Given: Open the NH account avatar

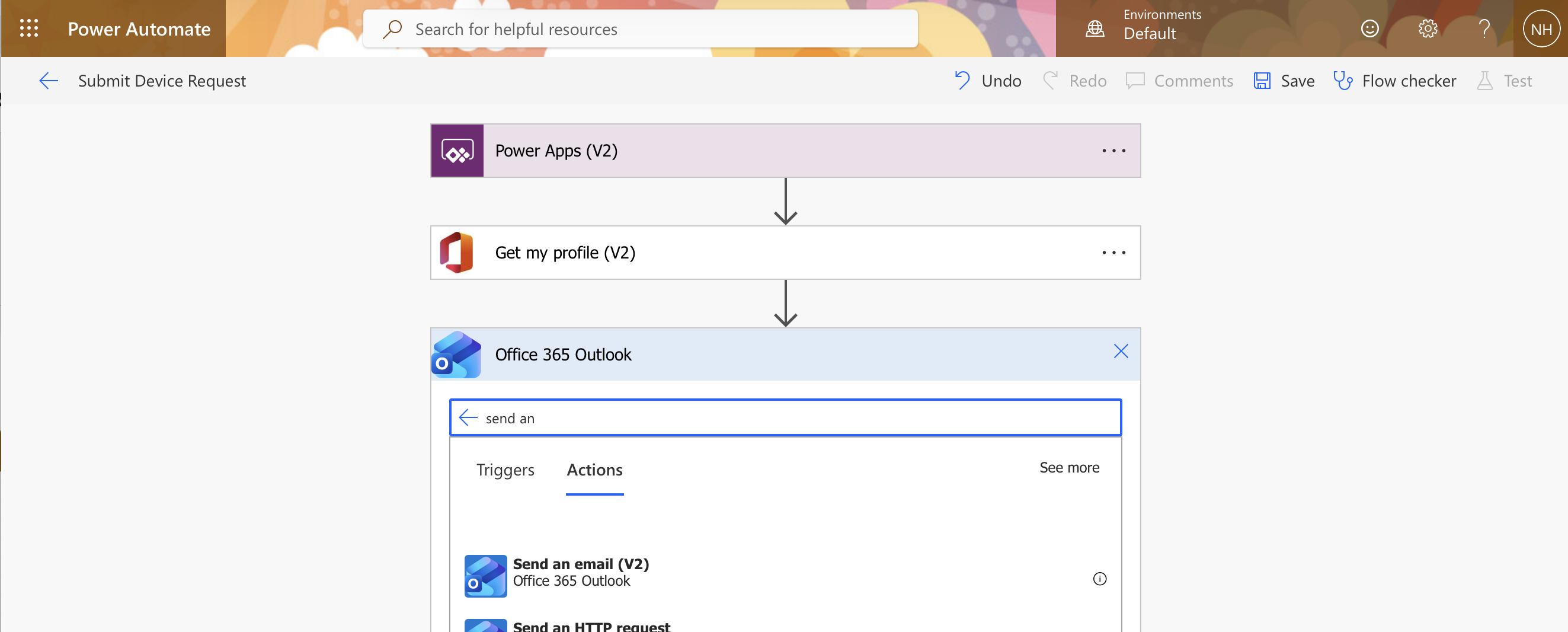Looking at the screenshot, I should [1541, 29].
